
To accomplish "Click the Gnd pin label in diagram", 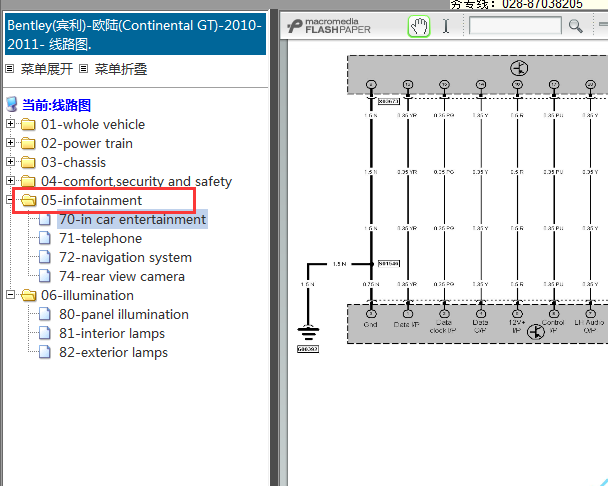I will 370,324.
